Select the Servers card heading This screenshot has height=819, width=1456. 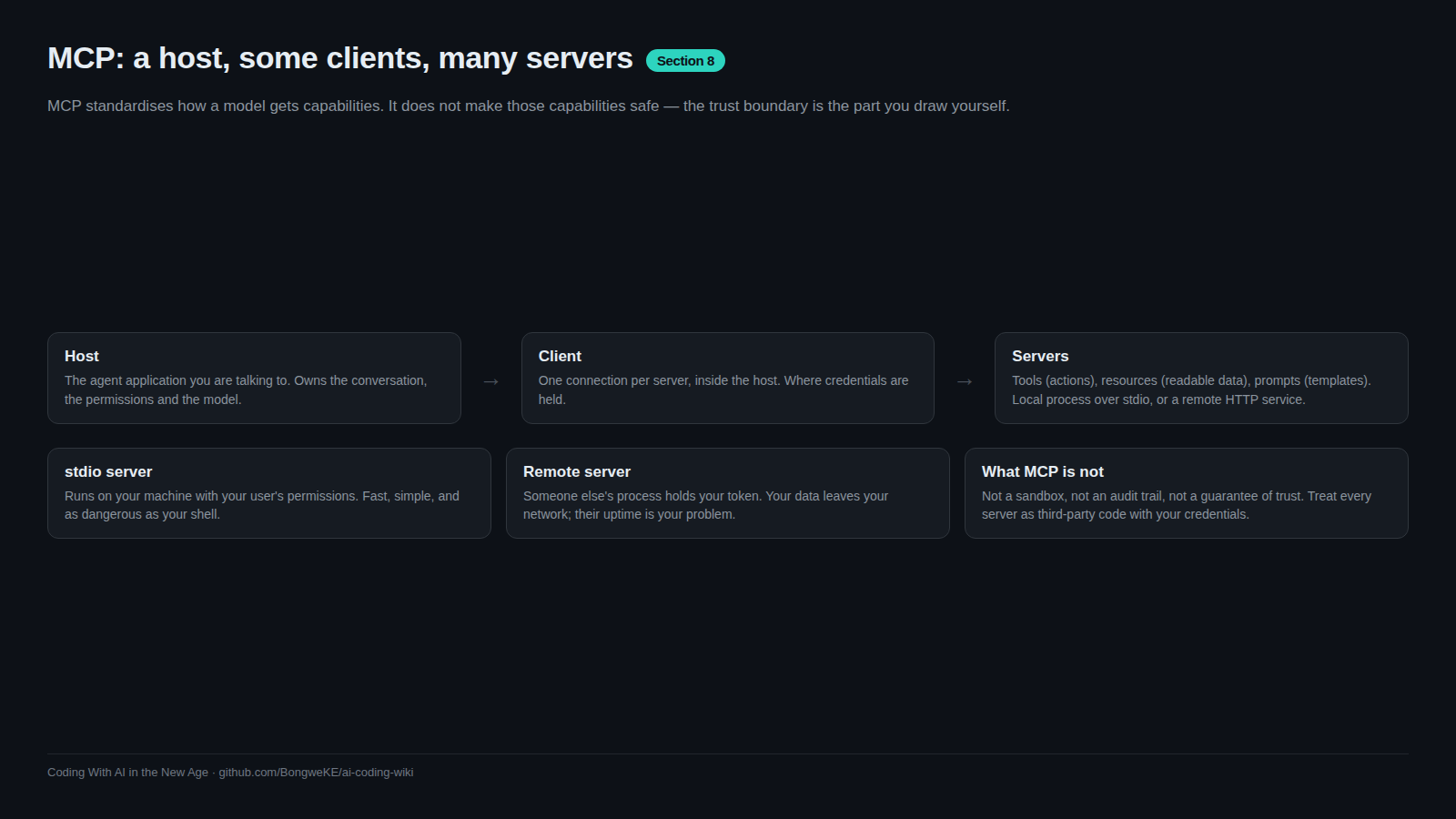coord(1040,356)
